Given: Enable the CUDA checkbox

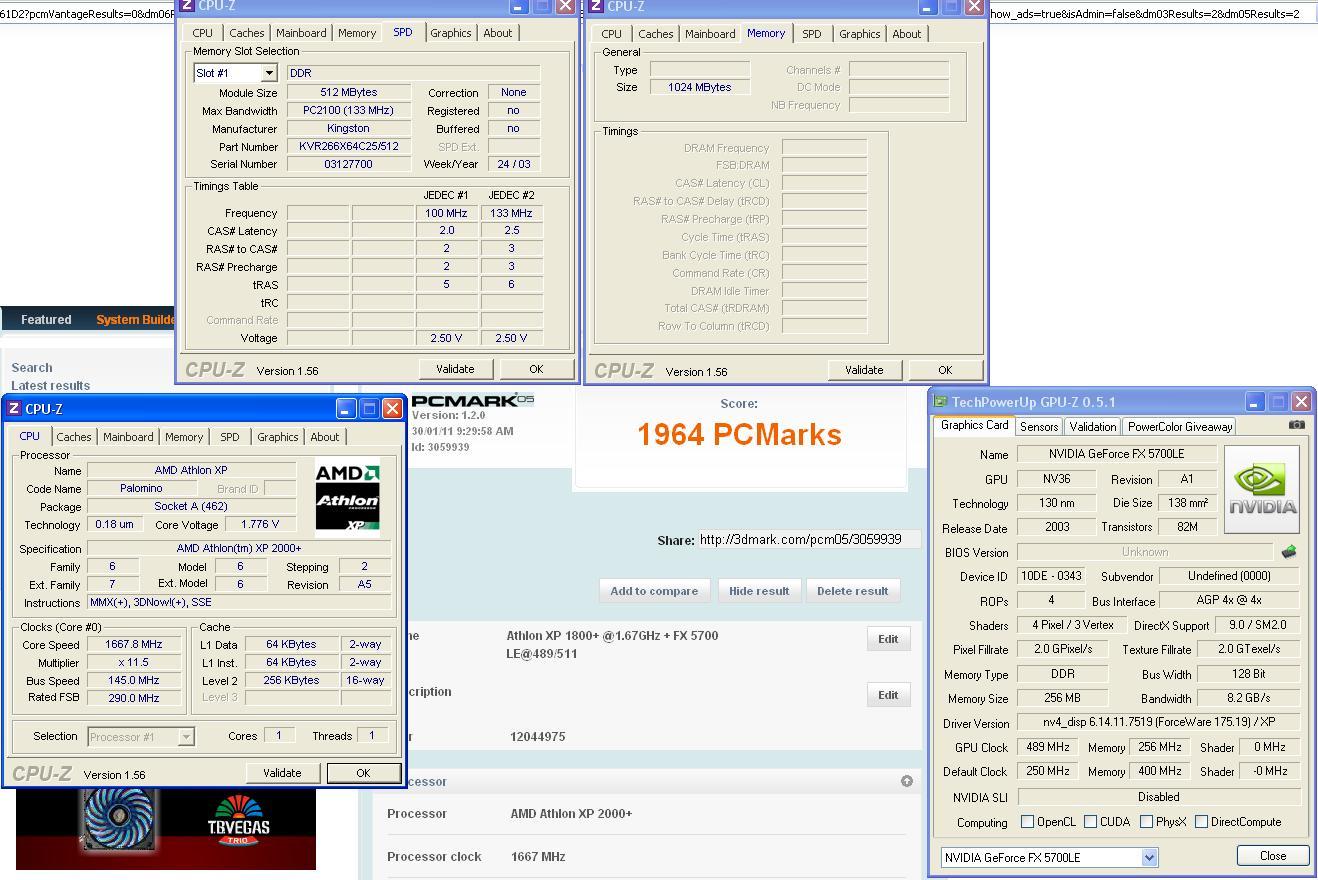Looking at the screenshot, I should 1090,821.
